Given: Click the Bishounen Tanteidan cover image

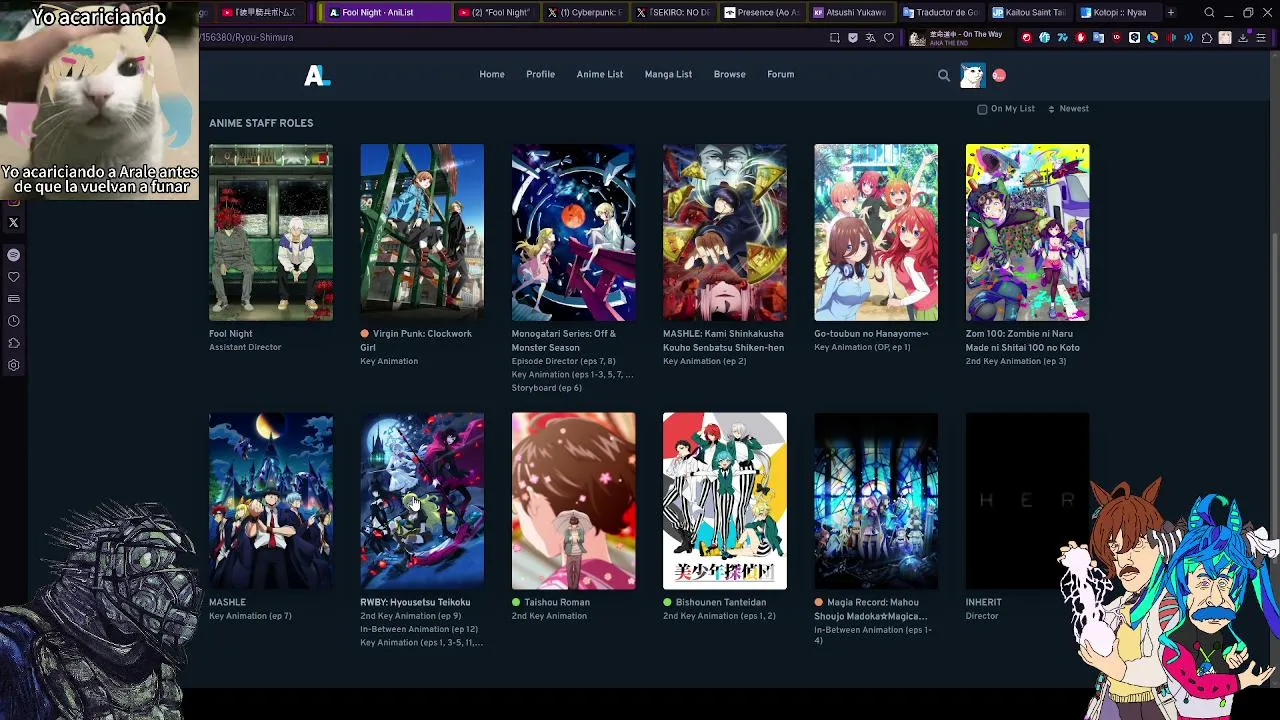Looking at the screenshot, I should 725,501.
